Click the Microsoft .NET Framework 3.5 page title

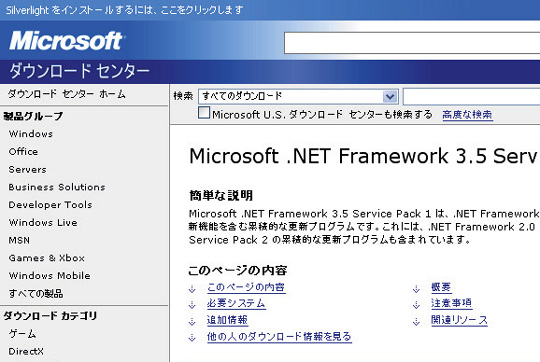[x=364, y=156]
